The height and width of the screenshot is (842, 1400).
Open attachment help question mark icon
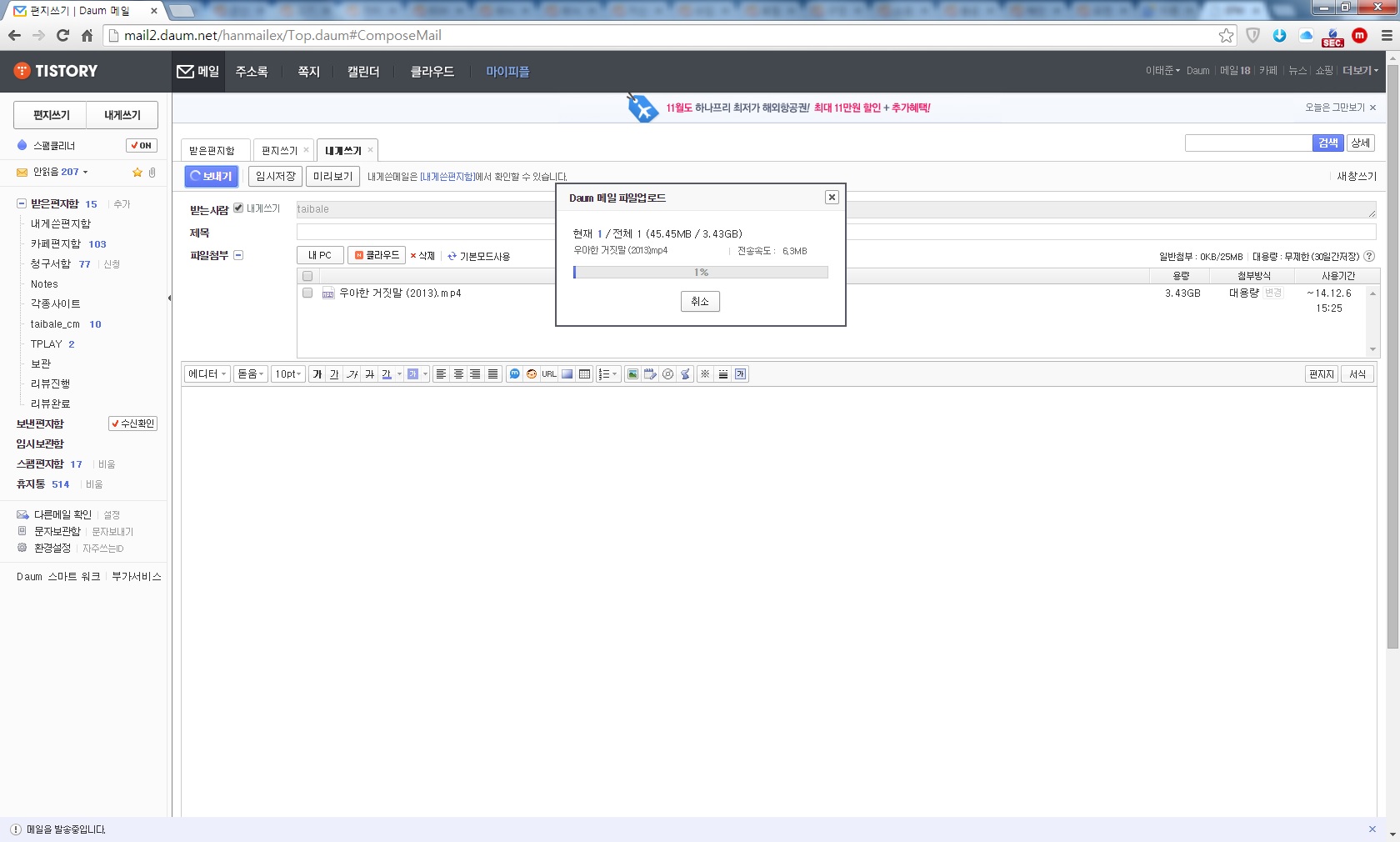pyautogui.click(x=1369, y=257)
